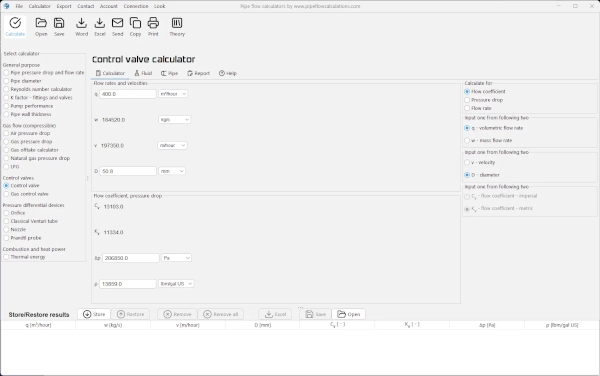The image size is (600, 376).
Task: Switch to the Report tab
Action: [x=199, y=73]
